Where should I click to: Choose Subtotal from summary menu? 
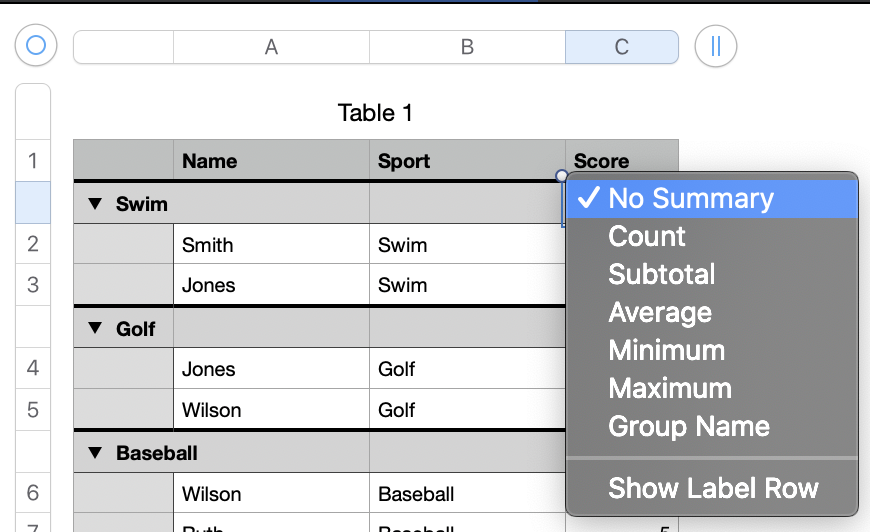661,274
